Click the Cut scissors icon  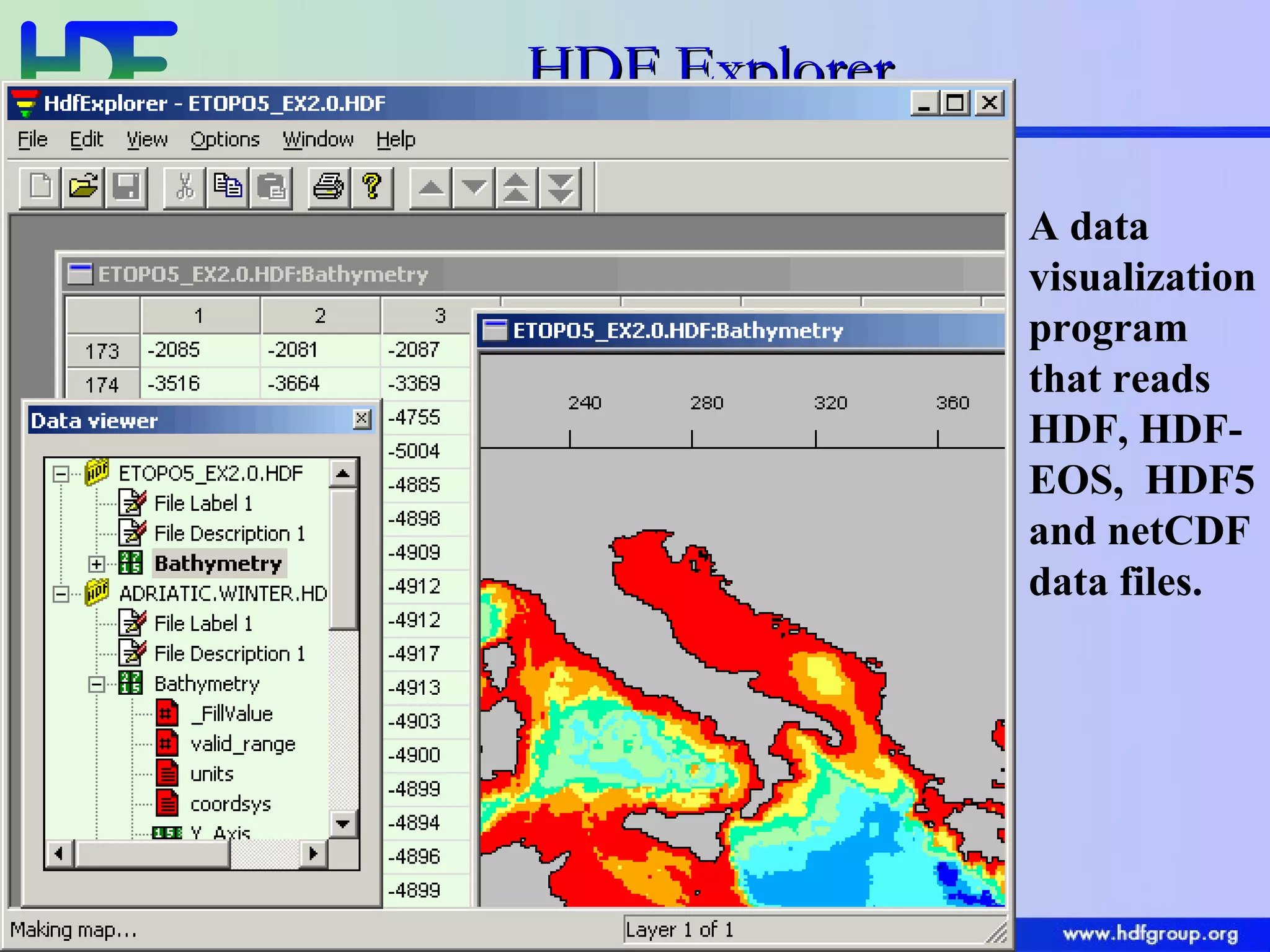point(184,187)
